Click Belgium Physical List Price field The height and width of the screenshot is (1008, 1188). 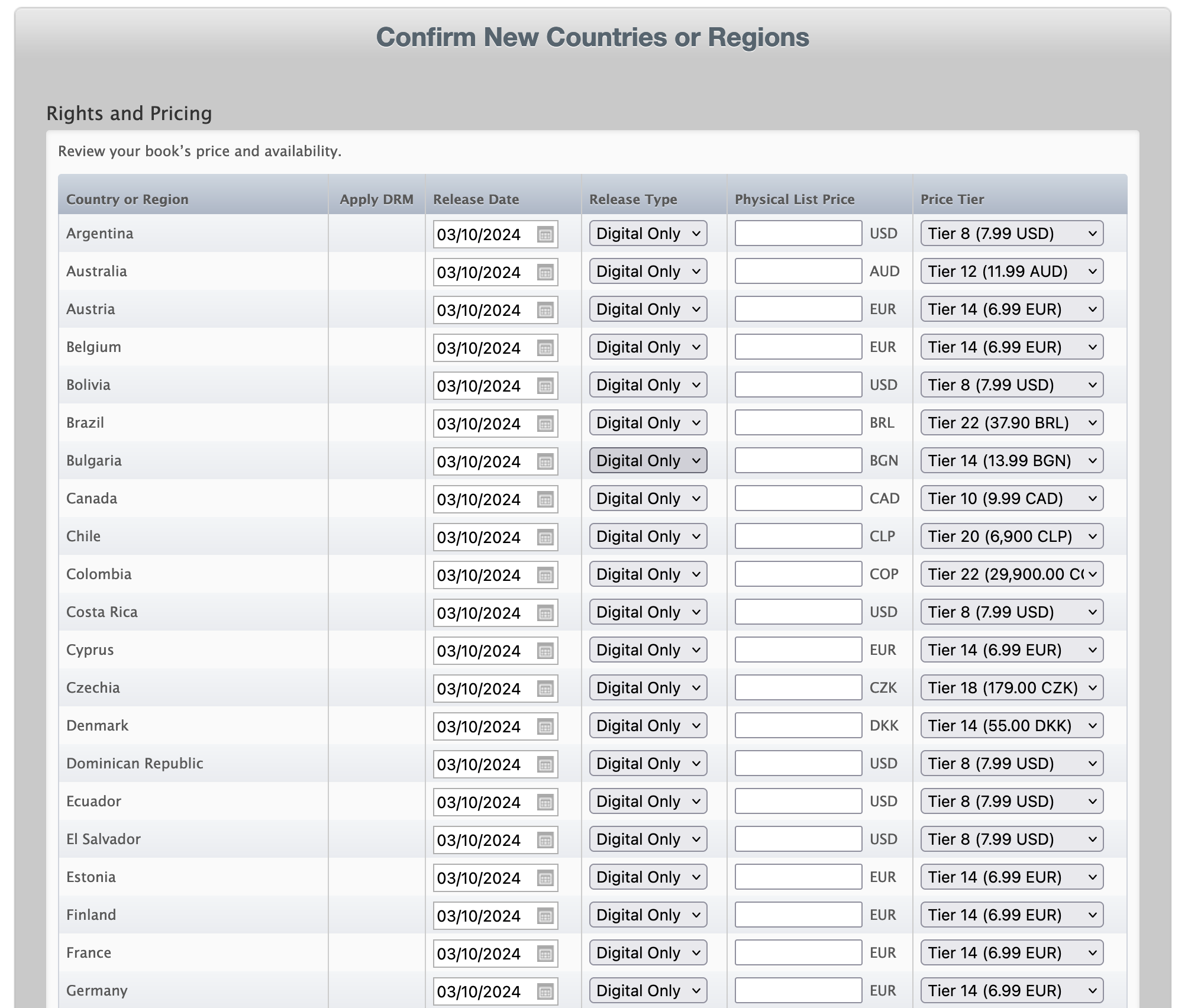point(798,347)
